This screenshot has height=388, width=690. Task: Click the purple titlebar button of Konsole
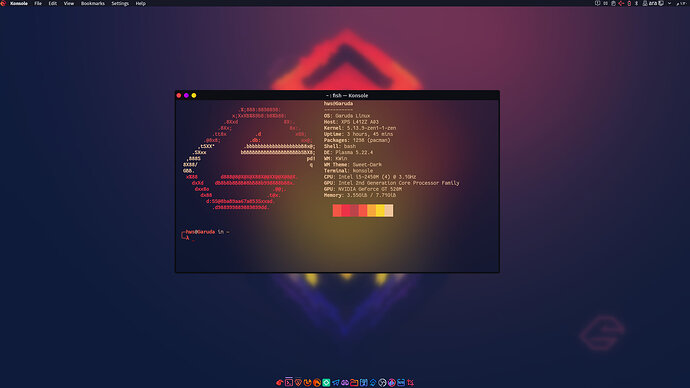pyautogui.click(x=186, y=95)
